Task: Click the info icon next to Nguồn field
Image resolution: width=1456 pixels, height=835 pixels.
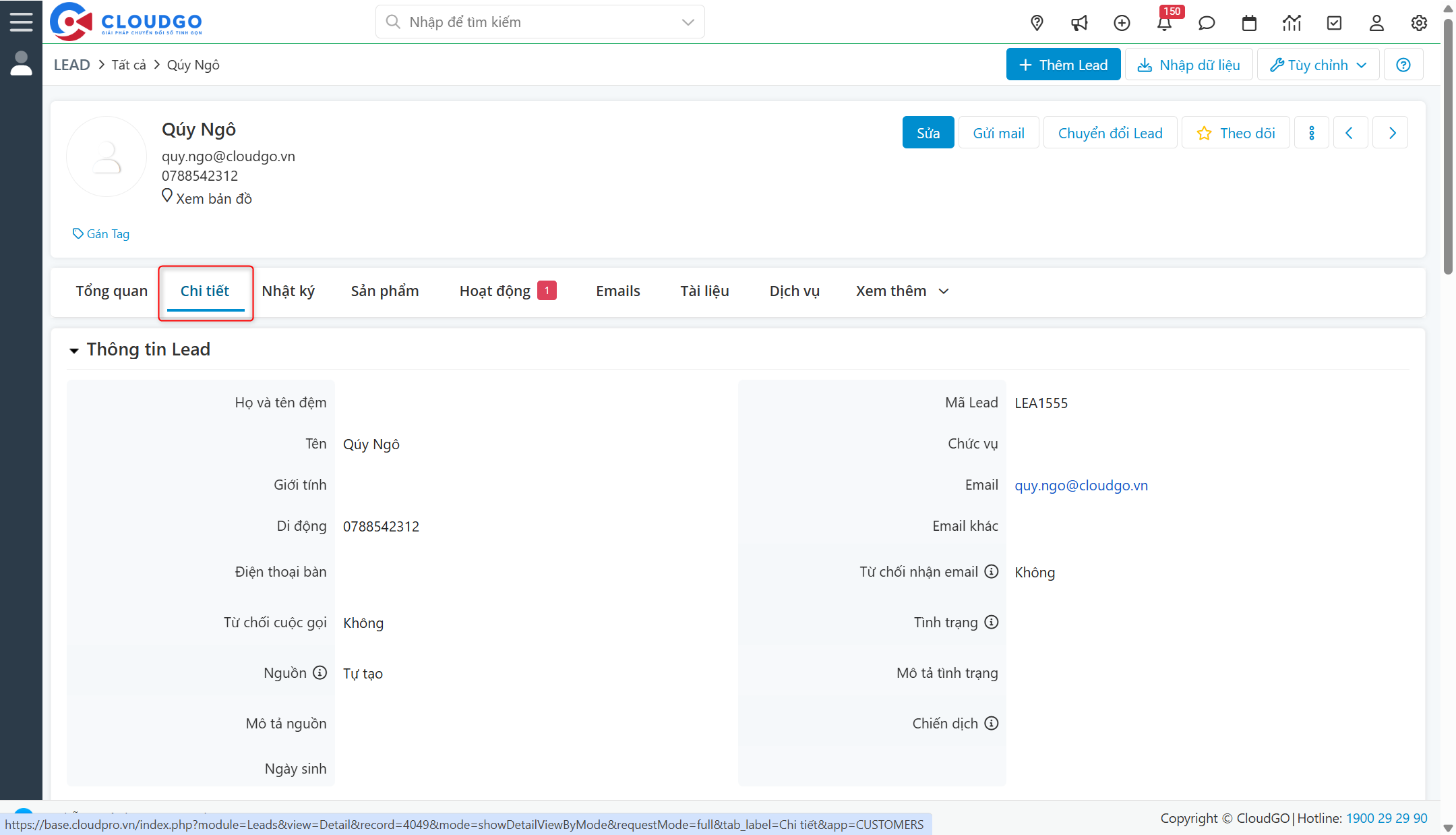Action: [x=319, y=672]
